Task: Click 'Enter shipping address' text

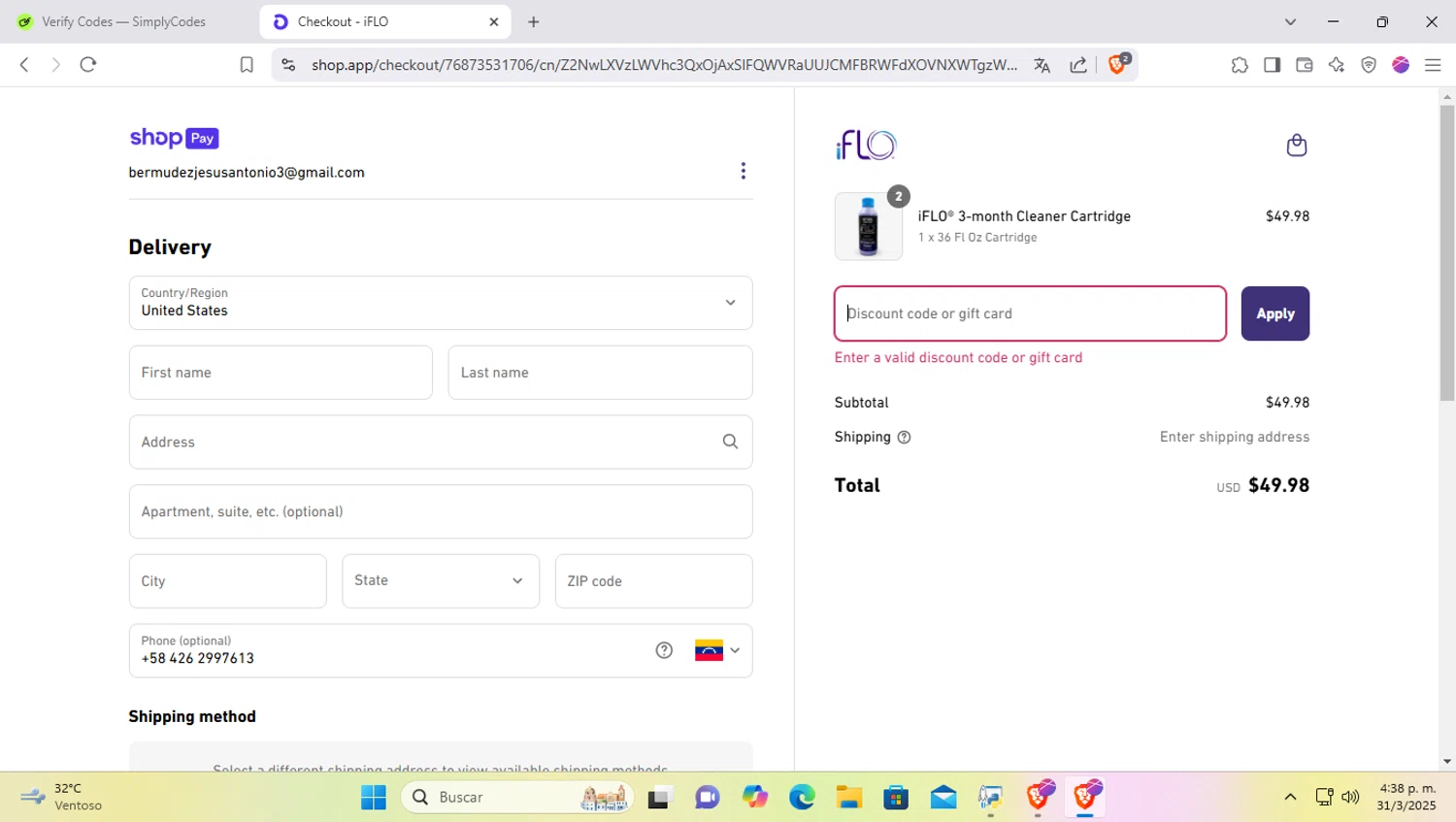Action: click(1235, 438)
